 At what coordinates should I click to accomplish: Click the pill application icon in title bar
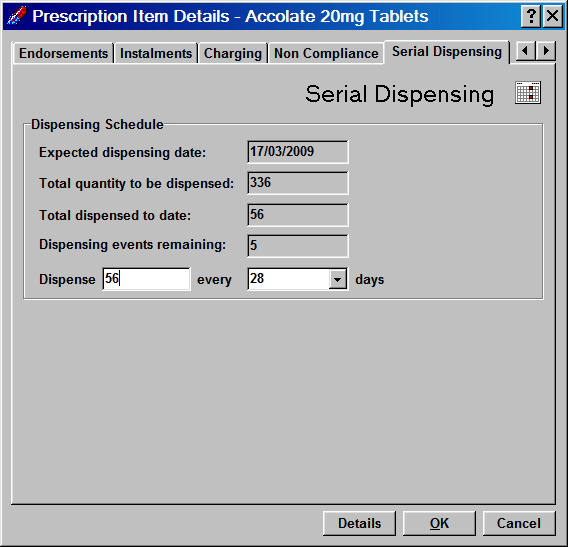click(16, 16)
